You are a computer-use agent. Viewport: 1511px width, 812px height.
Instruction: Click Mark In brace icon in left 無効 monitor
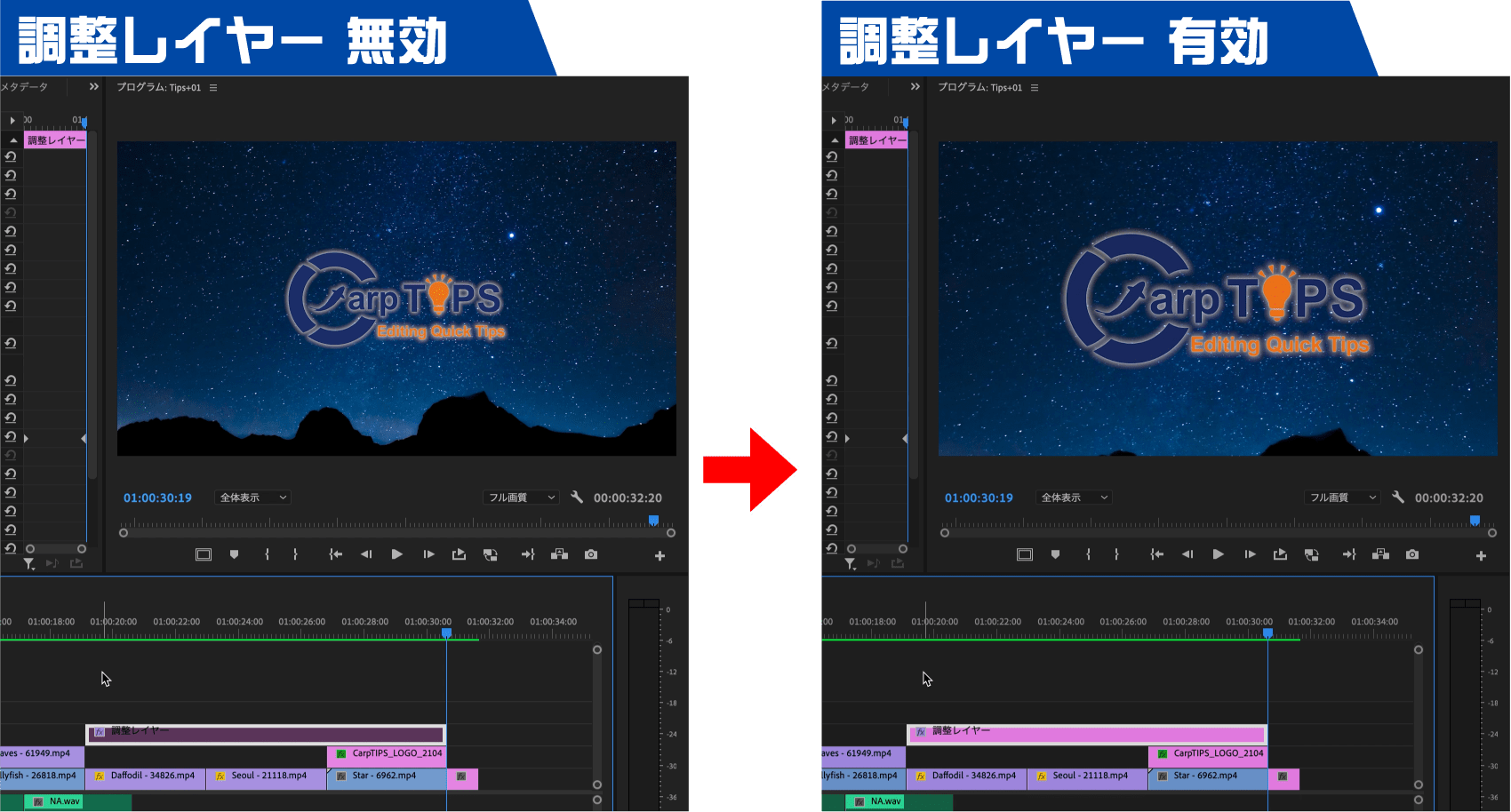point(267,554)
